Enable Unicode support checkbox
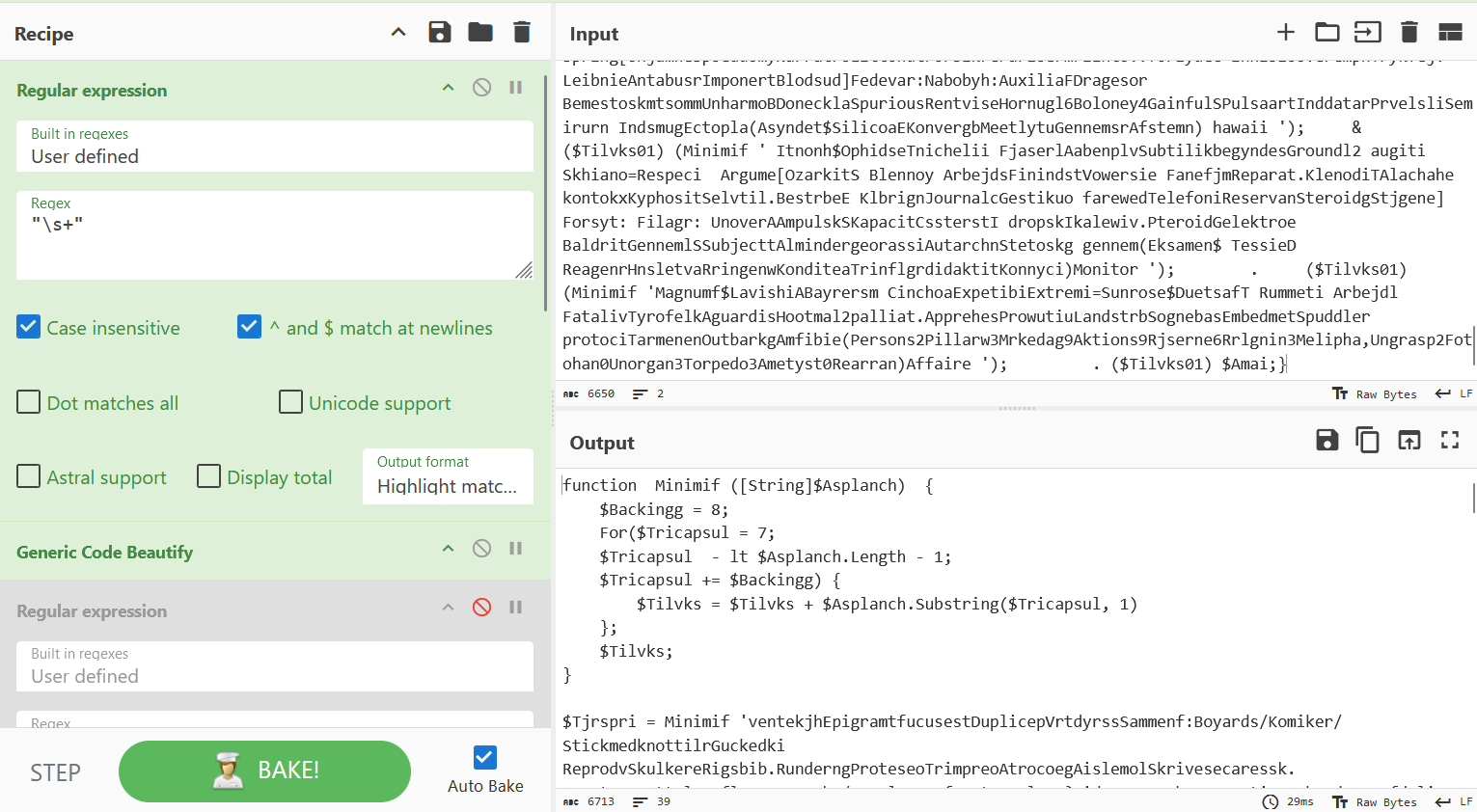1477x812 pixels. click(x=290, y=402)
